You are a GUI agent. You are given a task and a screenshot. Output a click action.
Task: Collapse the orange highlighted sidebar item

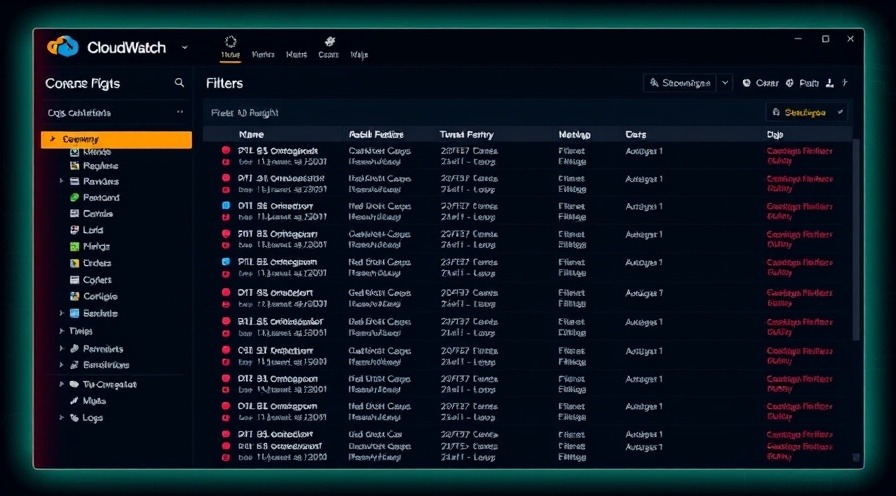tap(53, 139)
